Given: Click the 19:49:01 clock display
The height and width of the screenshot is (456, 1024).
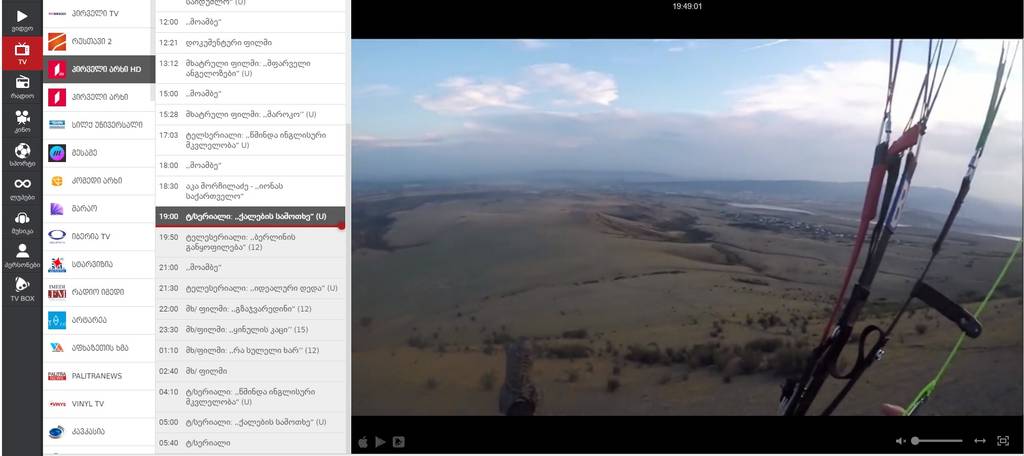Looking at the screenshot, I should [x=687, y=7].
